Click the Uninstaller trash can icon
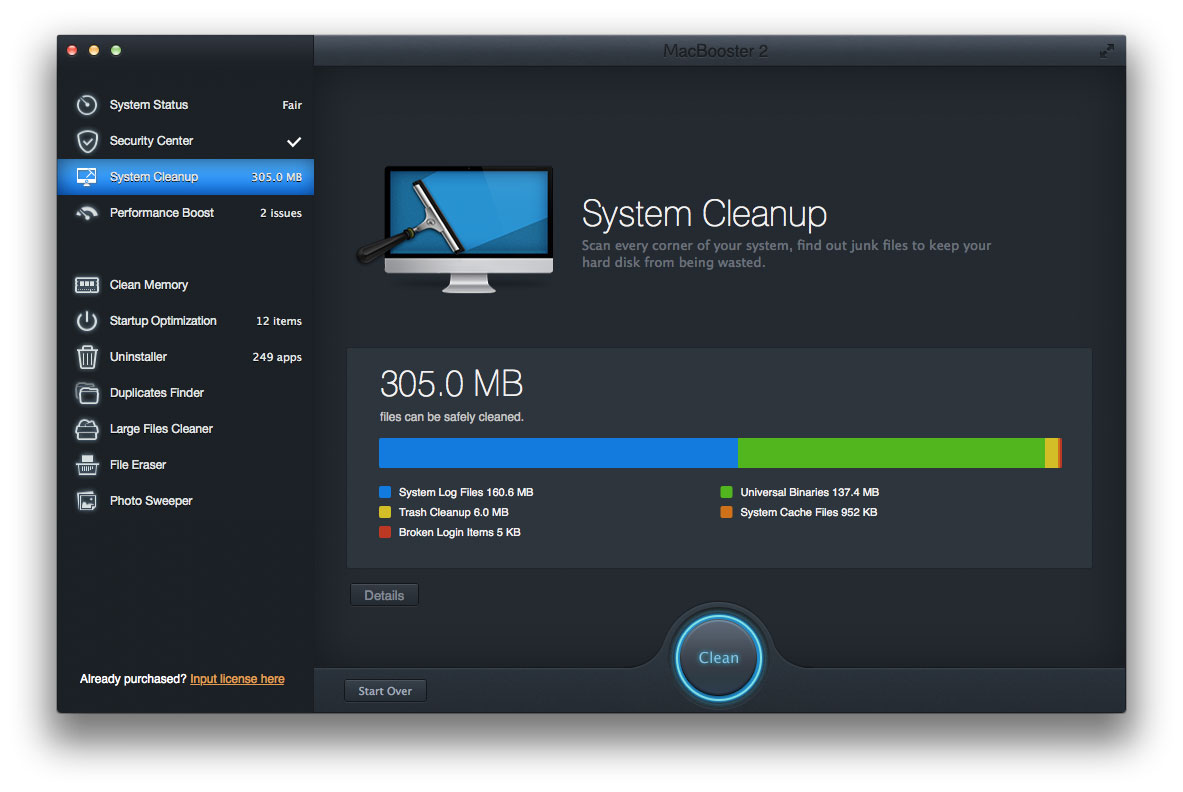1183x792 pixels. (87, 357)
